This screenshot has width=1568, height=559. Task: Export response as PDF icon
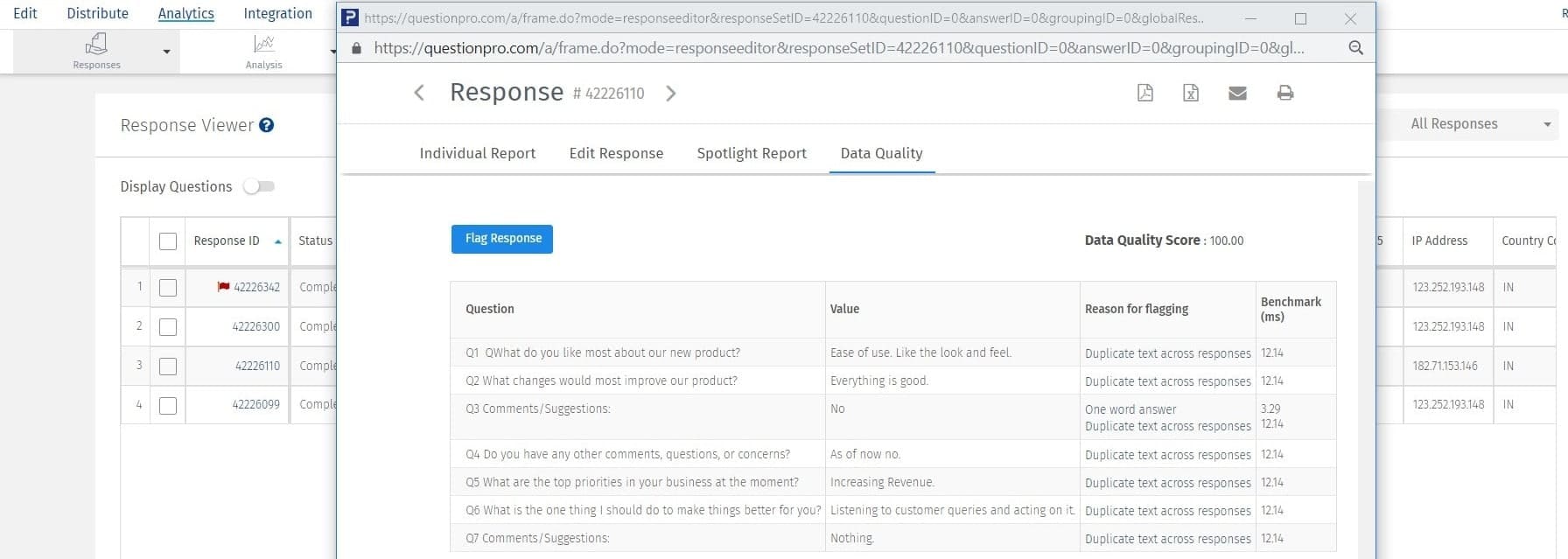point(1144,93)
